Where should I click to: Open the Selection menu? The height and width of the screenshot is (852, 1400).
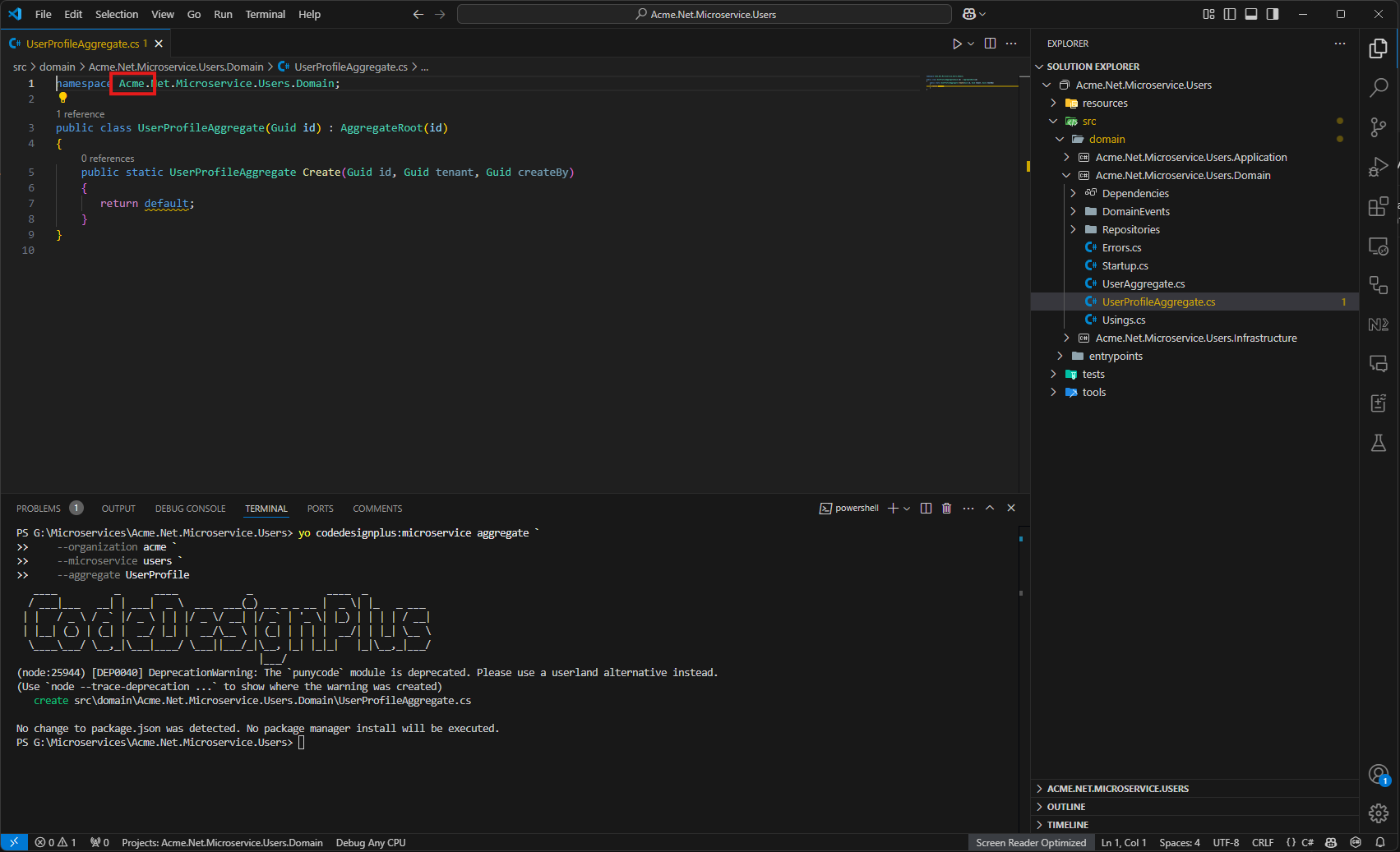117,14
